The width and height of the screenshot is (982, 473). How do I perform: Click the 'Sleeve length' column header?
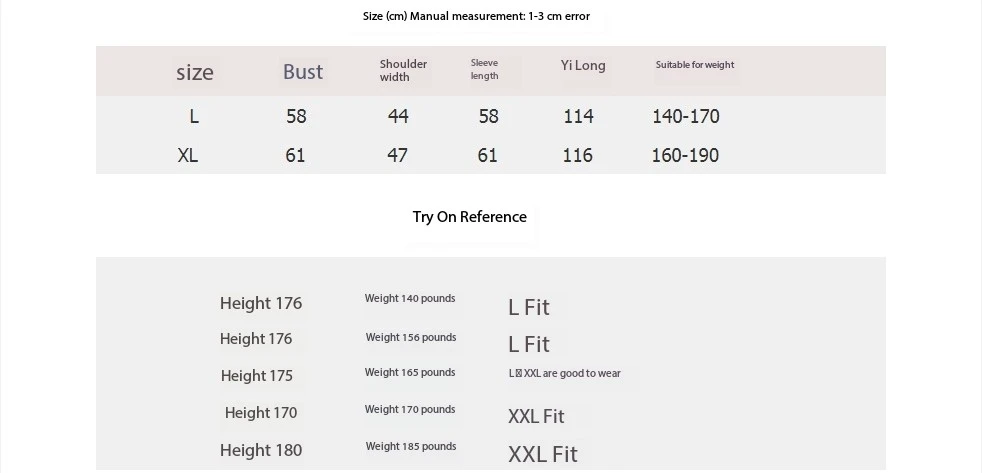pos(485,69)
